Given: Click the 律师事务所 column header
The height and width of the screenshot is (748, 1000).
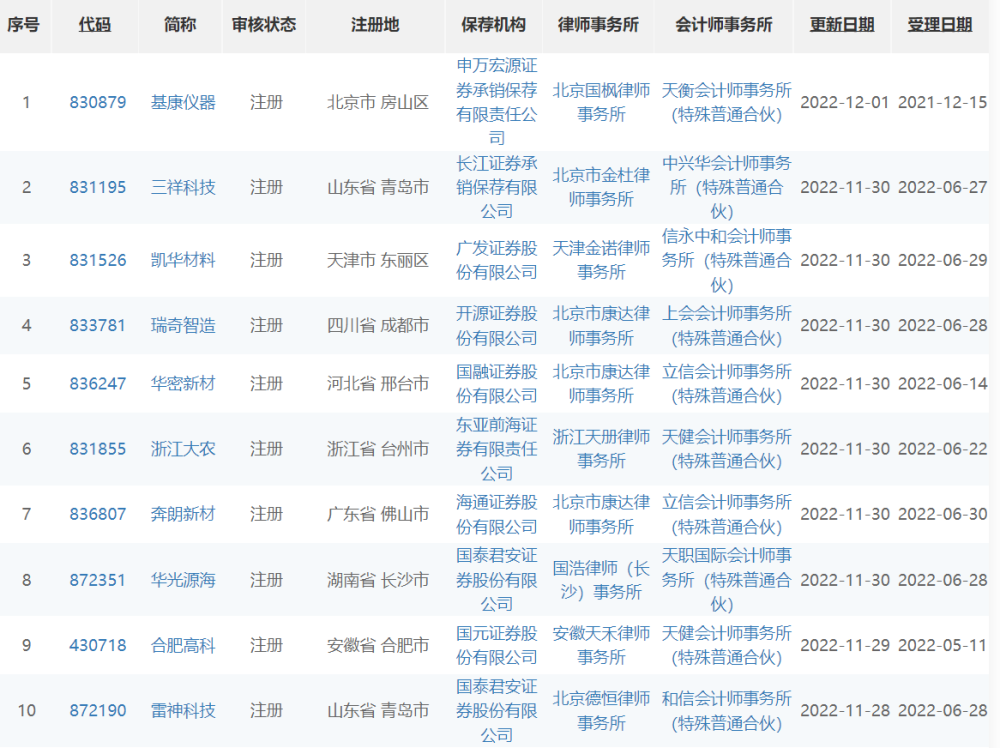Looking at the screenshot, I should (x=598, y=25).
